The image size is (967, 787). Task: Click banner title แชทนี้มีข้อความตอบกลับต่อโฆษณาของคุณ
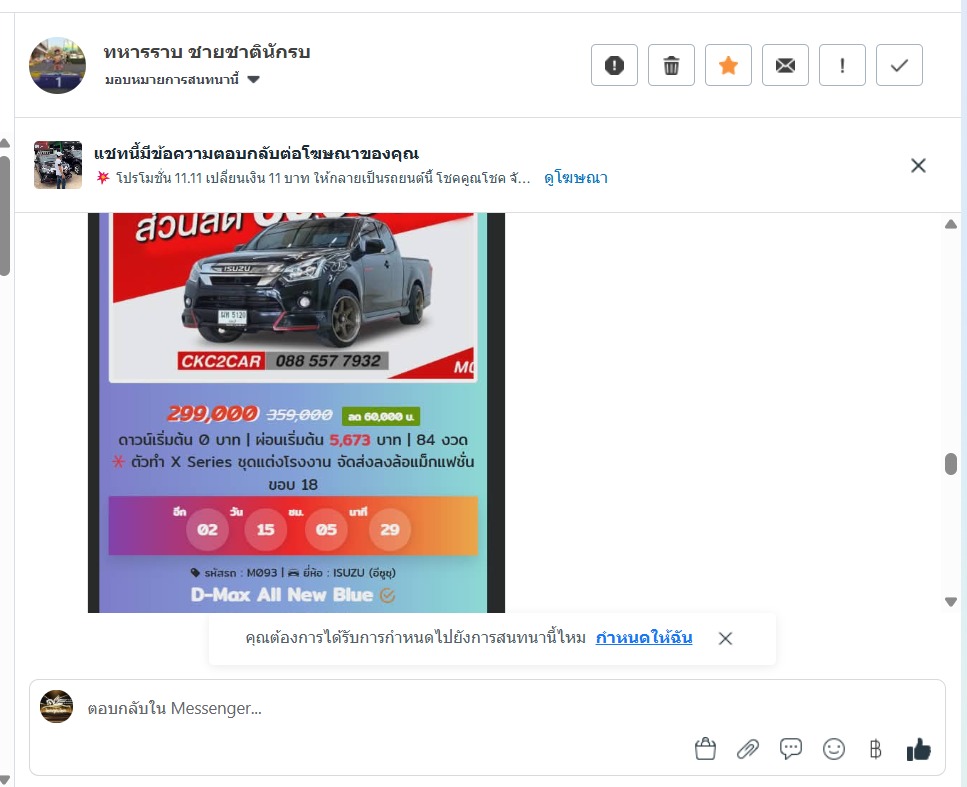point(257,154)
